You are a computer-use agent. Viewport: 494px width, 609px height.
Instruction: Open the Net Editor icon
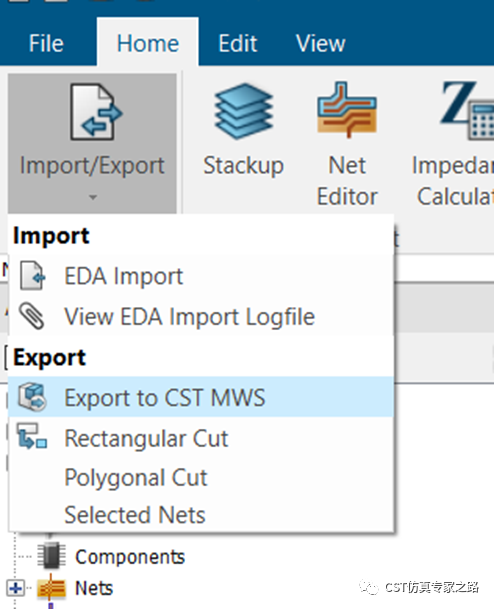(x=347, y=110)
